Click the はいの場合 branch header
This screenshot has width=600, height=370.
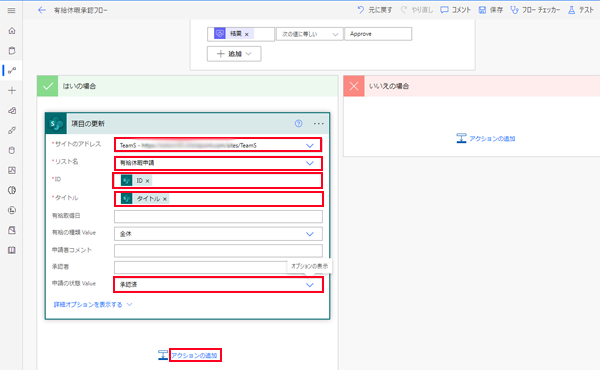pos(188,86)
